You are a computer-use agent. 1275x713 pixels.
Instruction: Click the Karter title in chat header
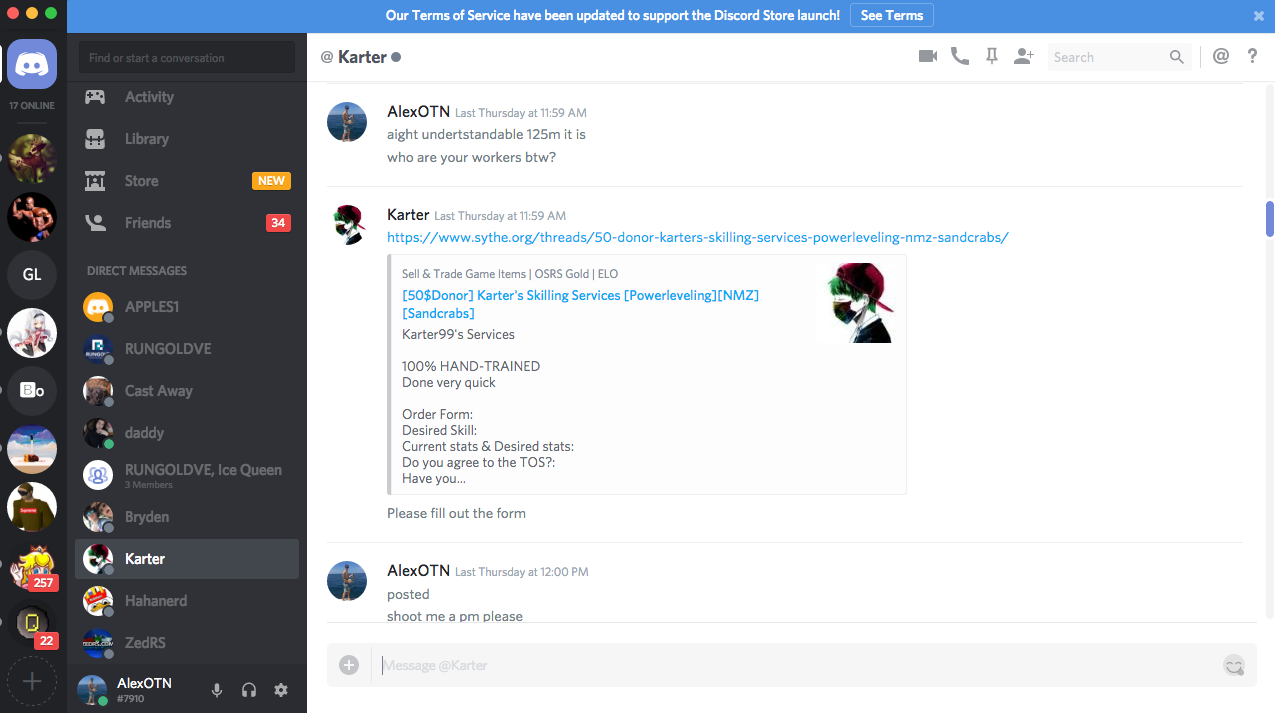[x=362, y=57]
